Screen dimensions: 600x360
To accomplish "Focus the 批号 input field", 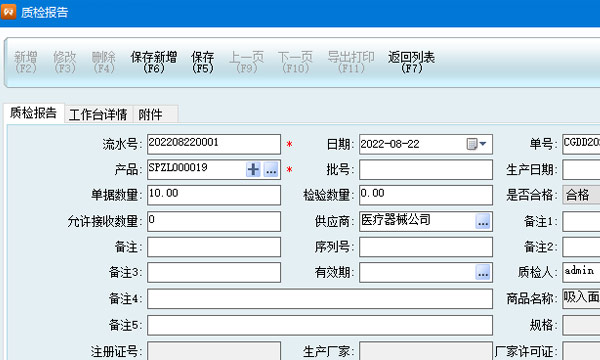I will pyautogui.click(x=426, y=169).
